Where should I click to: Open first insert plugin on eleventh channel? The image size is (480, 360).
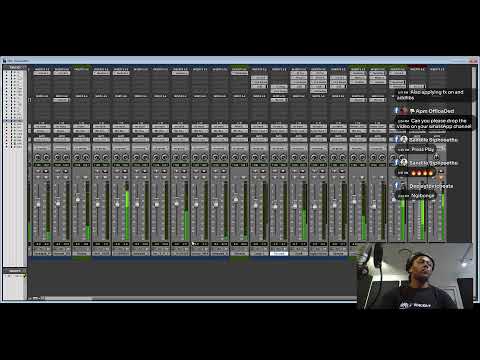pyautogui.click(x=239, y=73)
